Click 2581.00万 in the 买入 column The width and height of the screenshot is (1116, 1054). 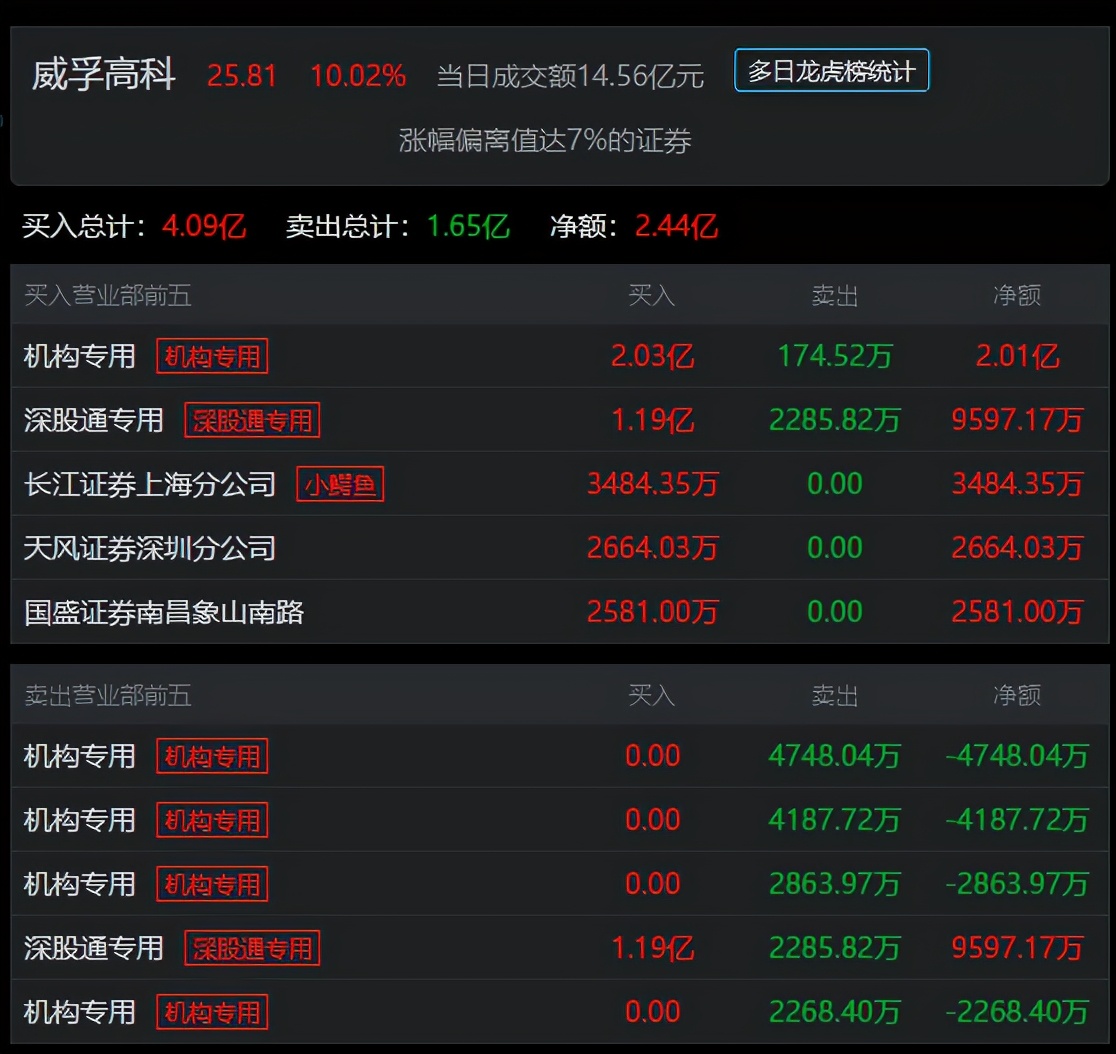pyautogui.click(x=653, y=612)
